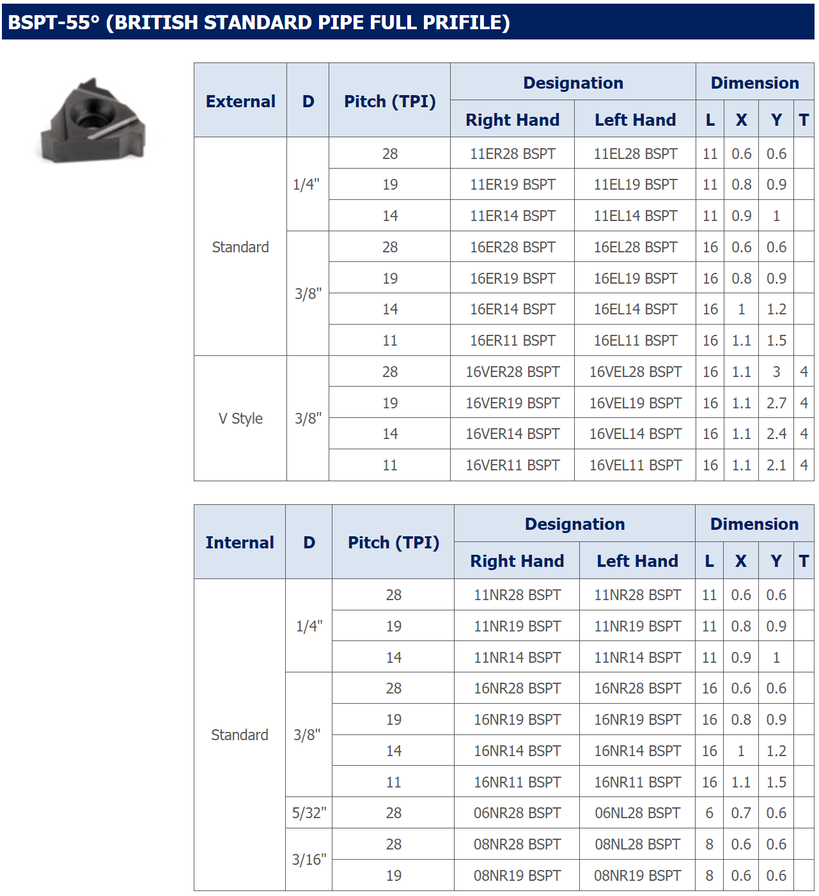Screen dimensions: 819x896
Task: Click the 16VER11 BSPT cell
Action: point(513,465)
